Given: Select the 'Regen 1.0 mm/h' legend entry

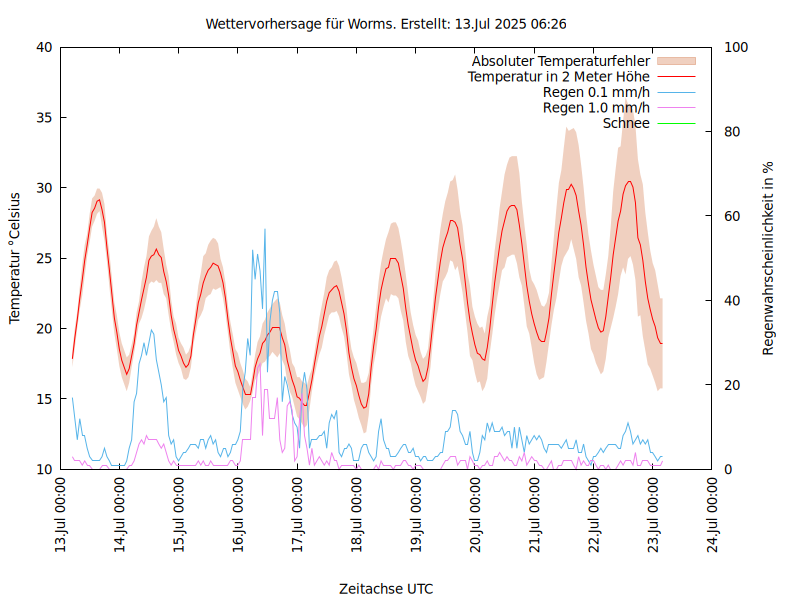Looking at the screenshot, I should [x=596, y=107].
